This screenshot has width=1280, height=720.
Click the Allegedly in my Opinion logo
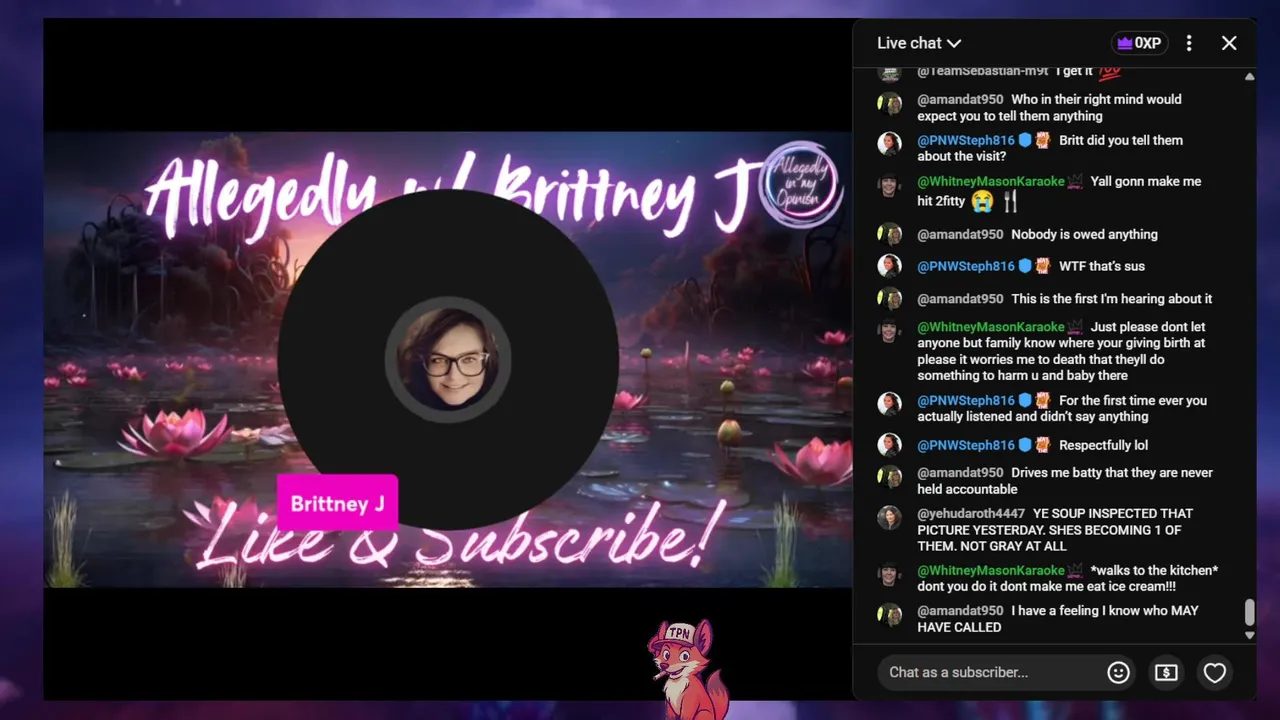pos(800,184)
